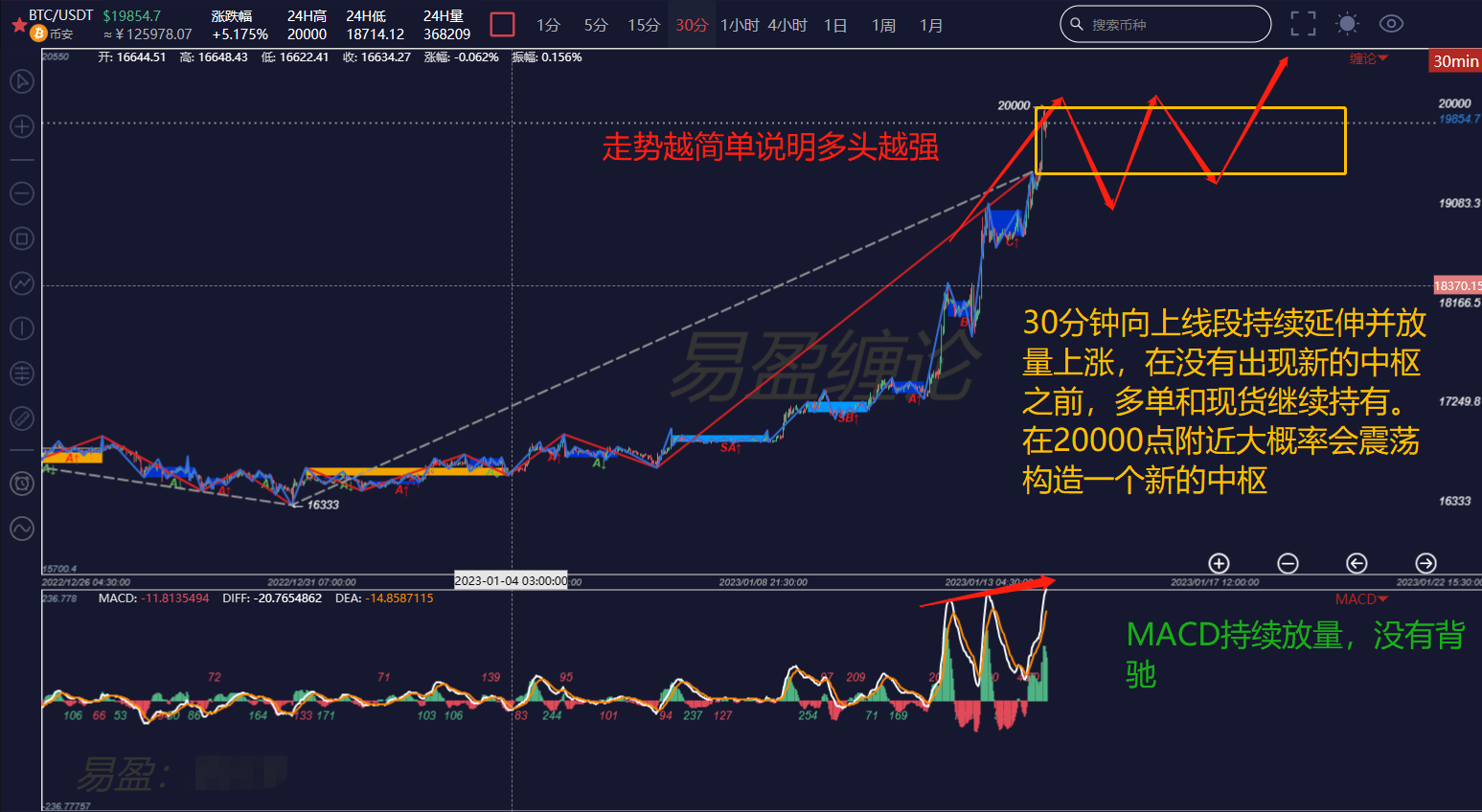Click the DIFF: -20.7654862 MACD value
1482x812 pixels.
[x=272, y=598]
